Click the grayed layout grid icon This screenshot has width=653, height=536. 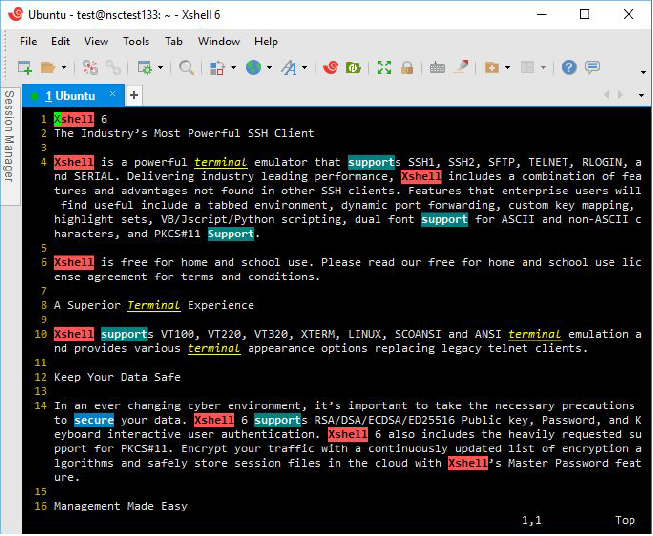click(x=528, y=67)
